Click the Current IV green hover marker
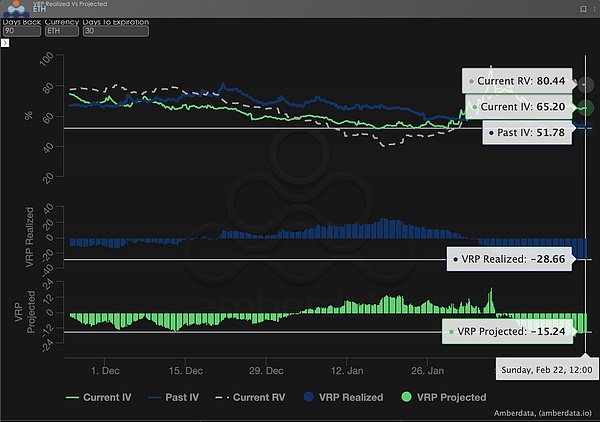The width and height of the screenshot is (600, 422). 586,106
